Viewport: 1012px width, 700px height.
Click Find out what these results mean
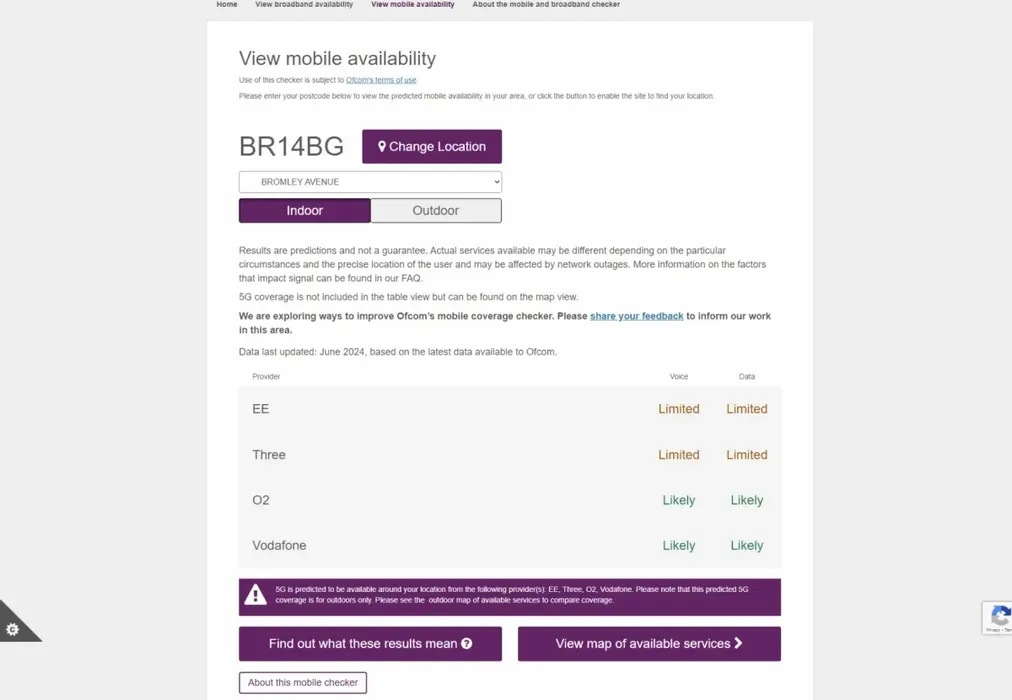tap(370, 644)
